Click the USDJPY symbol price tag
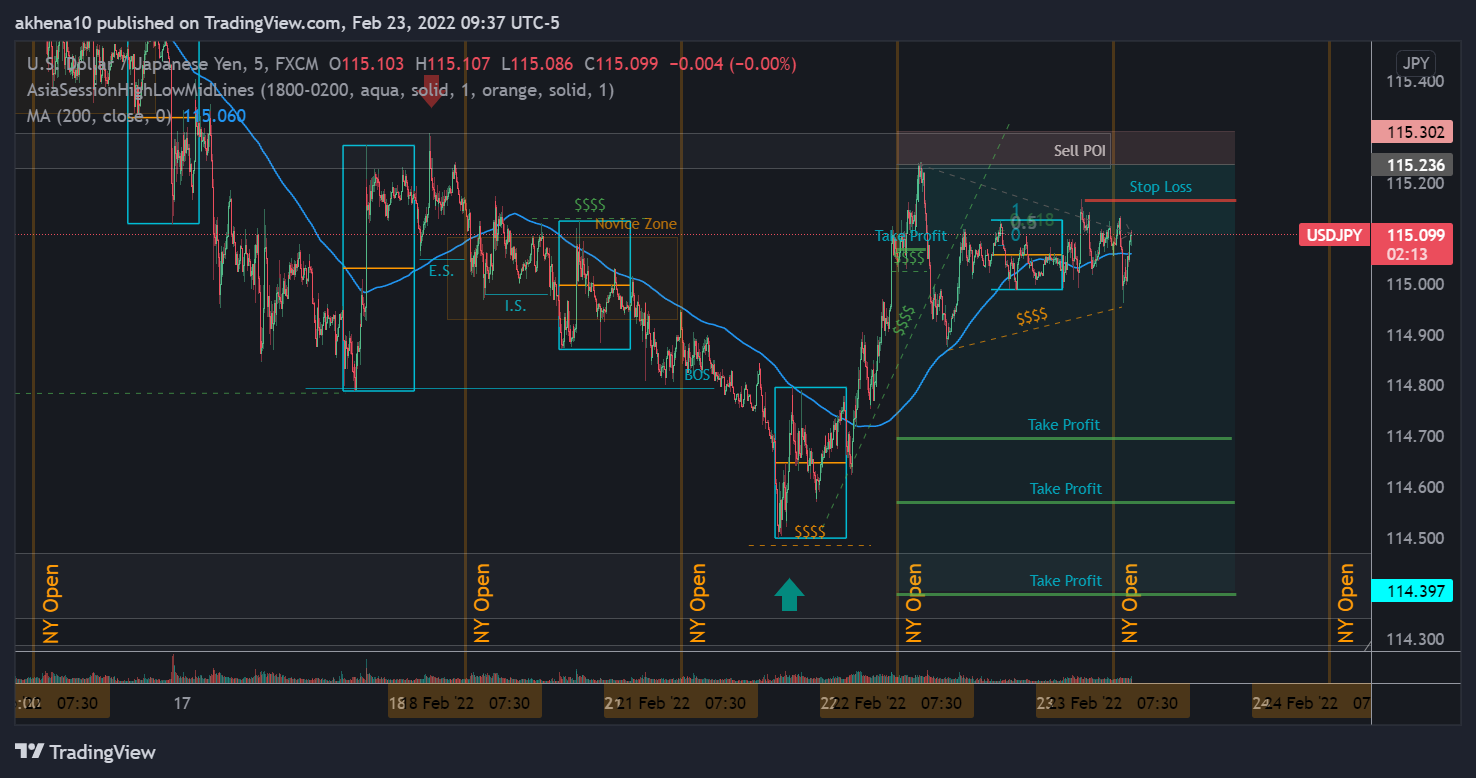 [1335, 235]
